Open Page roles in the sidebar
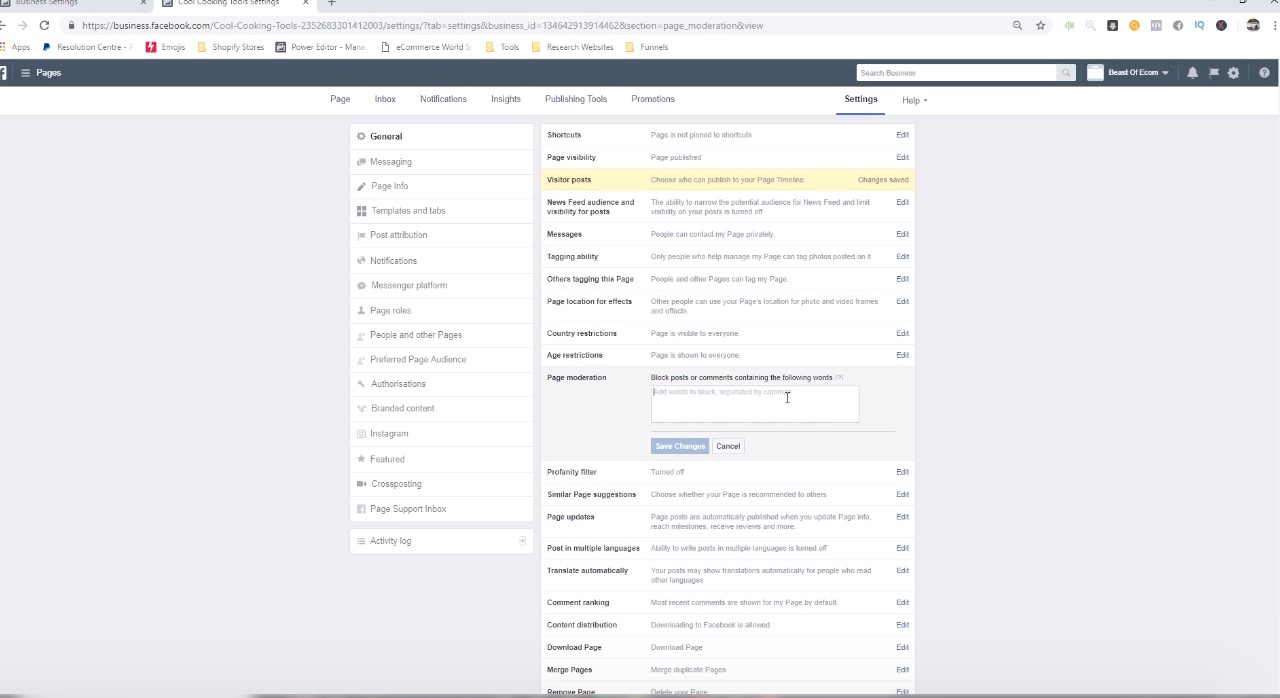 pos(441,311)
